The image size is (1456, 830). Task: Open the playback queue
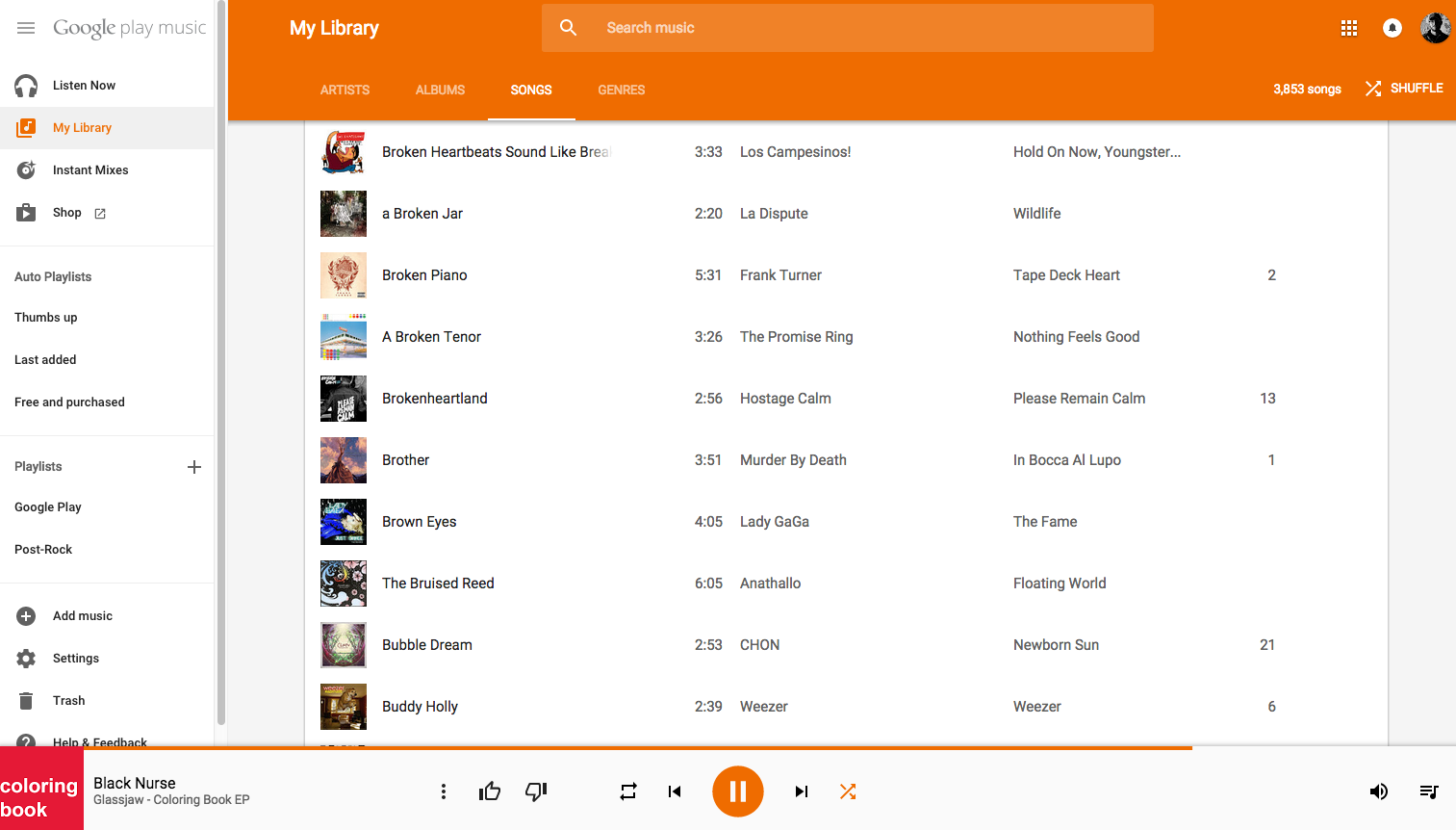1429,791
